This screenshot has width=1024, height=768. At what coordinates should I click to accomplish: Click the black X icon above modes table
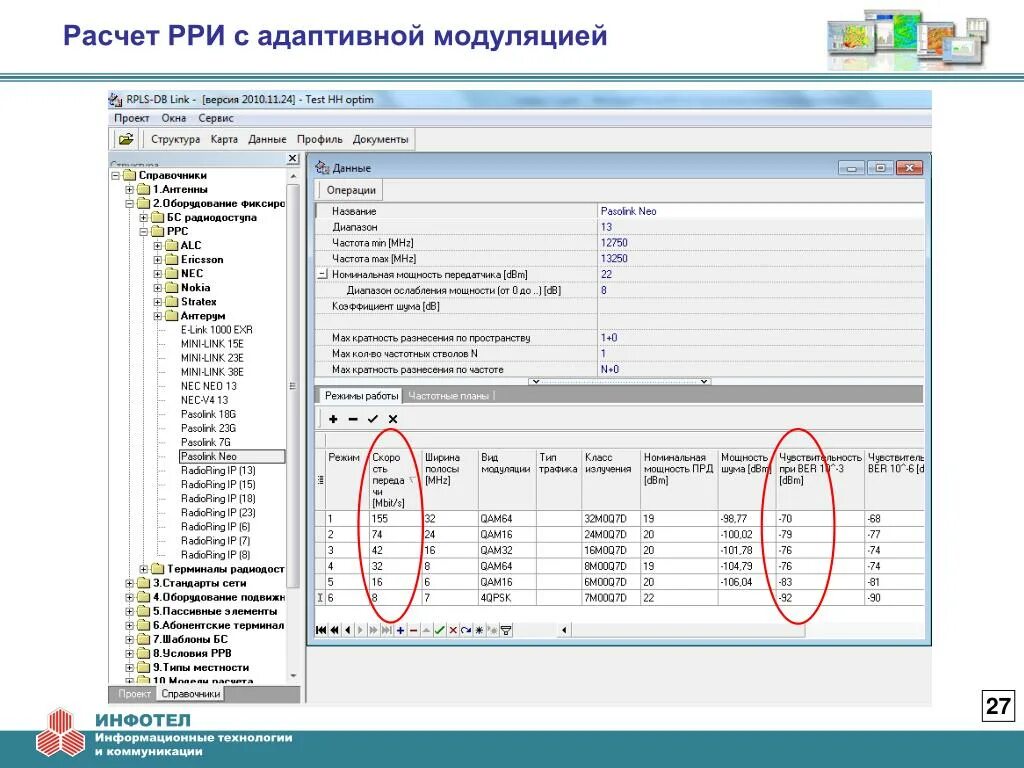(x=392, y=419)
